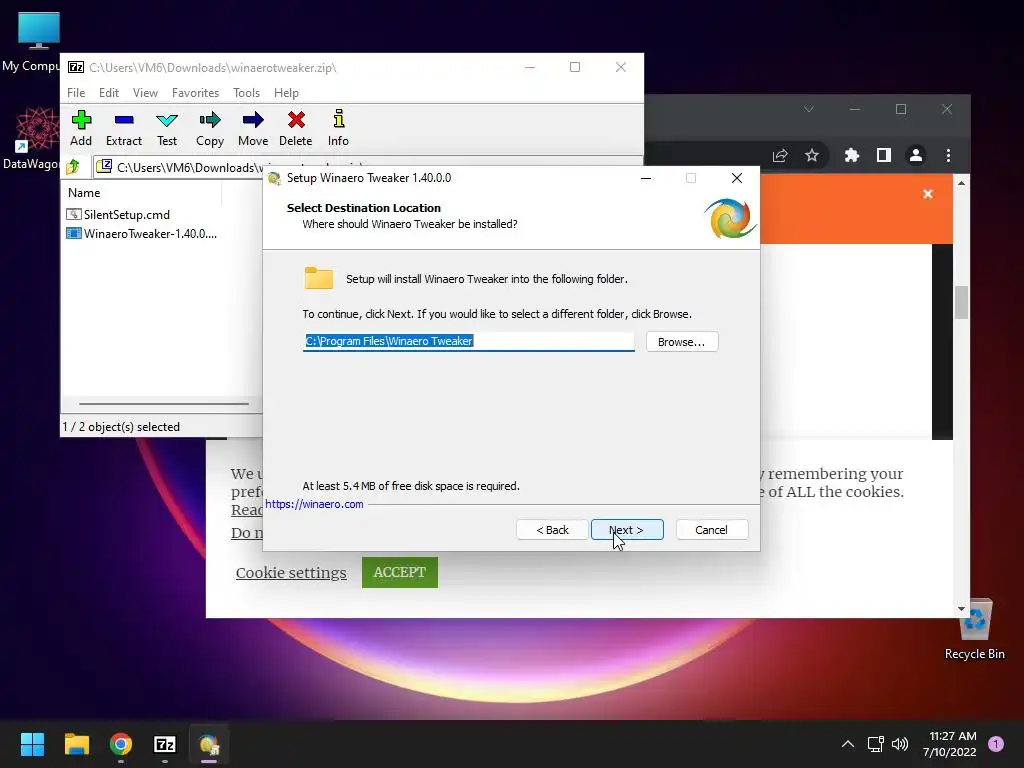This screenshot has width=1024, height=768.
Task: Open Chrome profile avatar icon
Action: tap(916, 155)
